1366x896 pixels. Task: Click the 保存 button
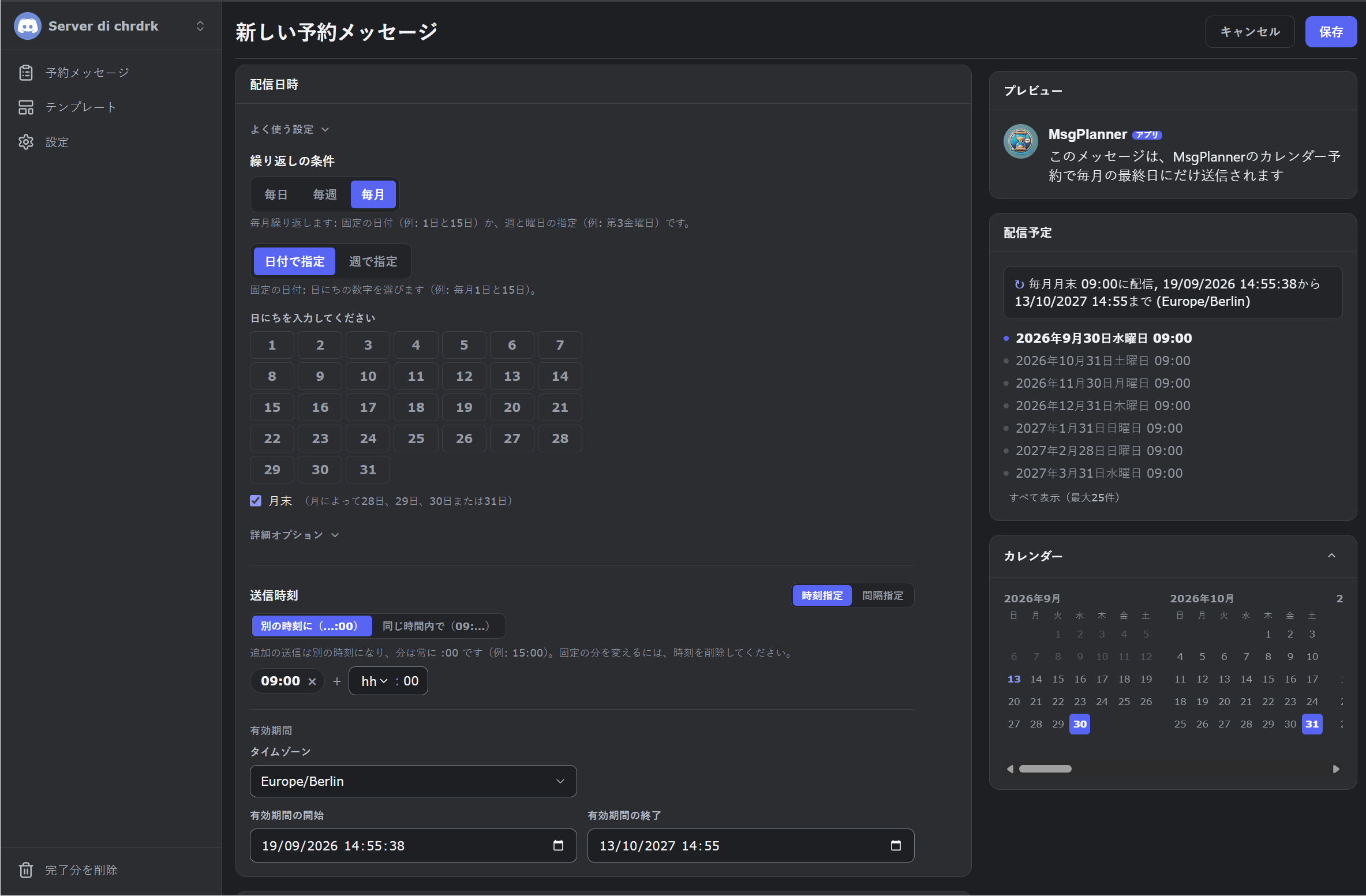tap(1331, 32)
